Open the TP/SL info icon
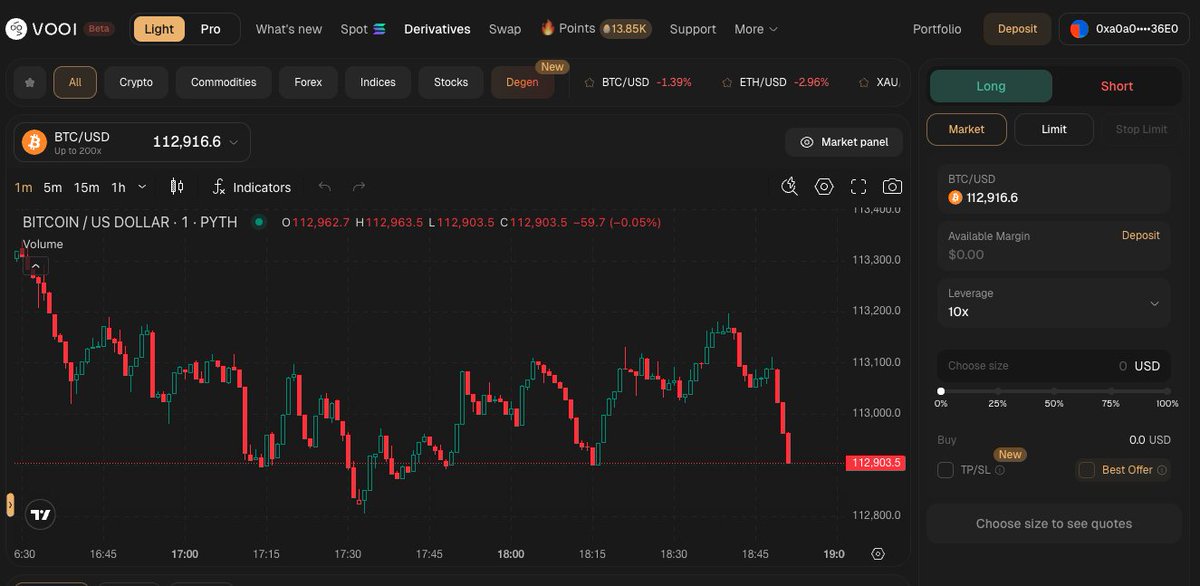Screen dimensions: 1200x586 click(1000, 470)
